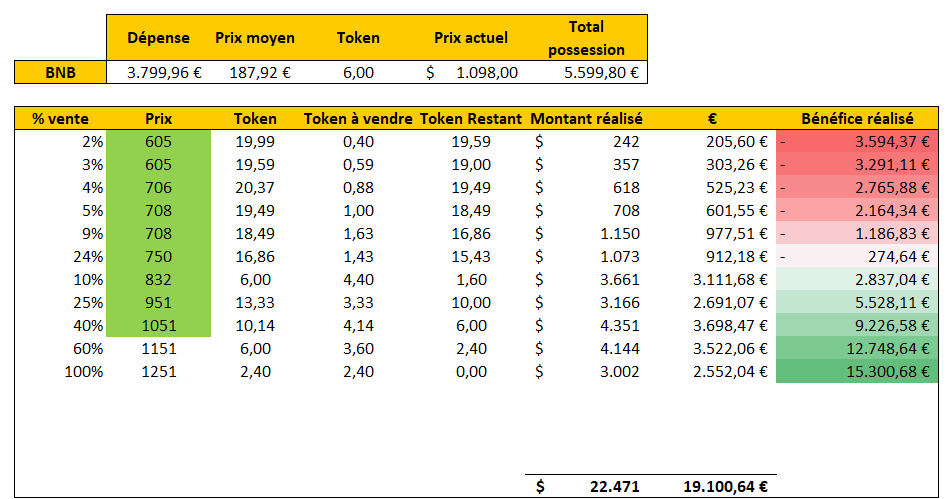Select the Total possession value 5.599,80 €

592,72
